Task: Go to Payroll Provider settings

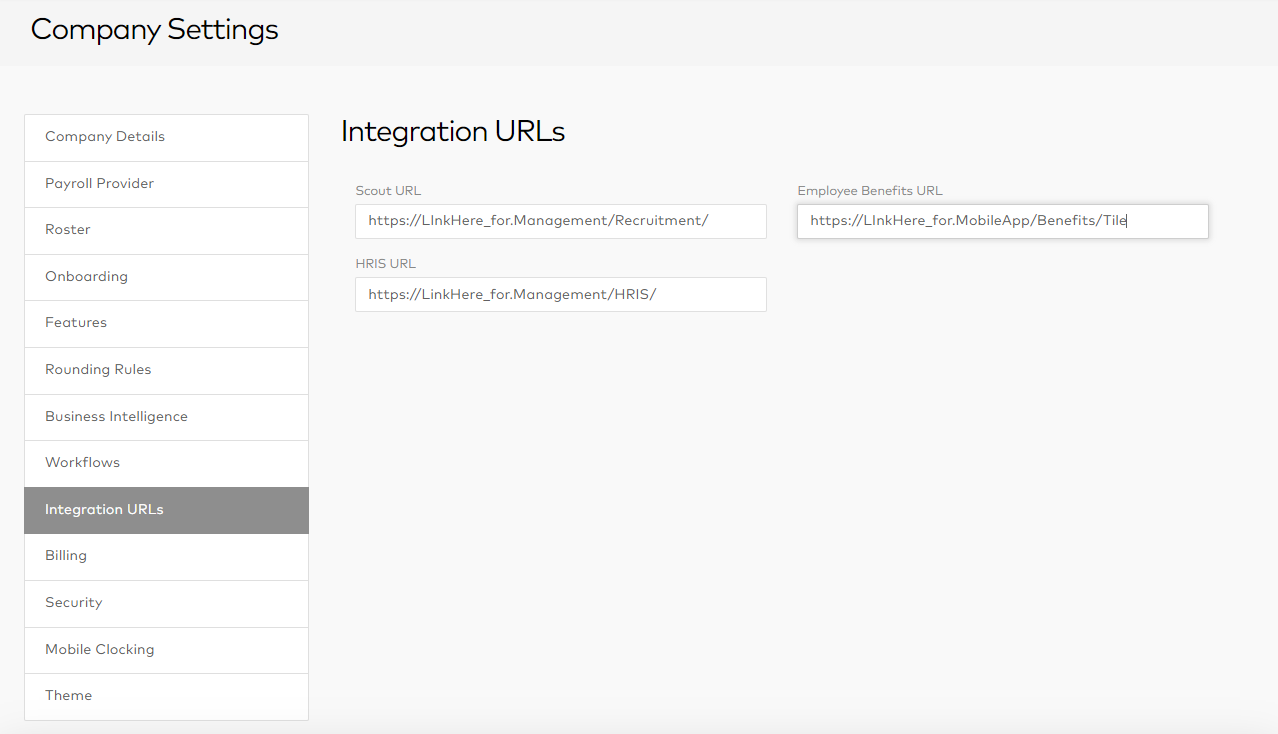Action: pyautogui.click(x=166, y=184)
